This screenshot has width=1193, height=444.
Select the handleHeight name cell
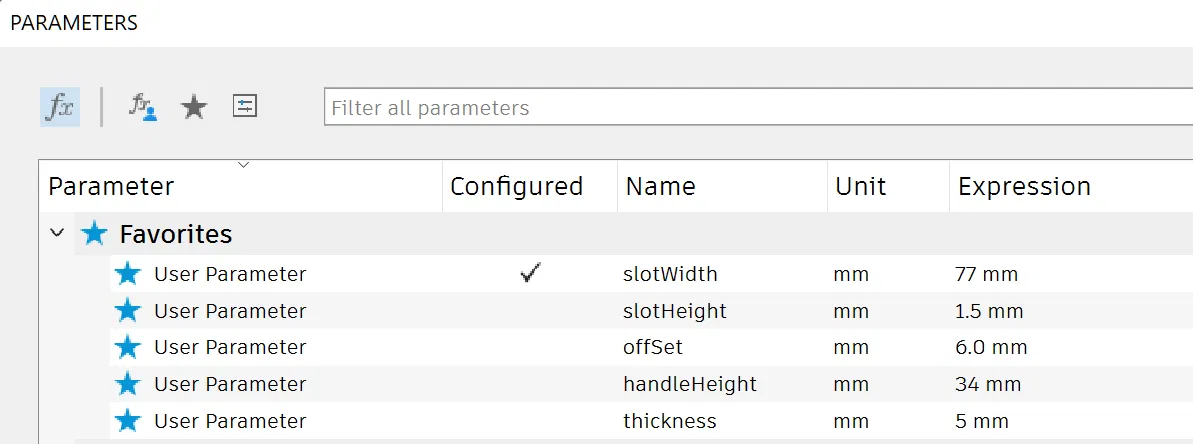coord(689,384)
